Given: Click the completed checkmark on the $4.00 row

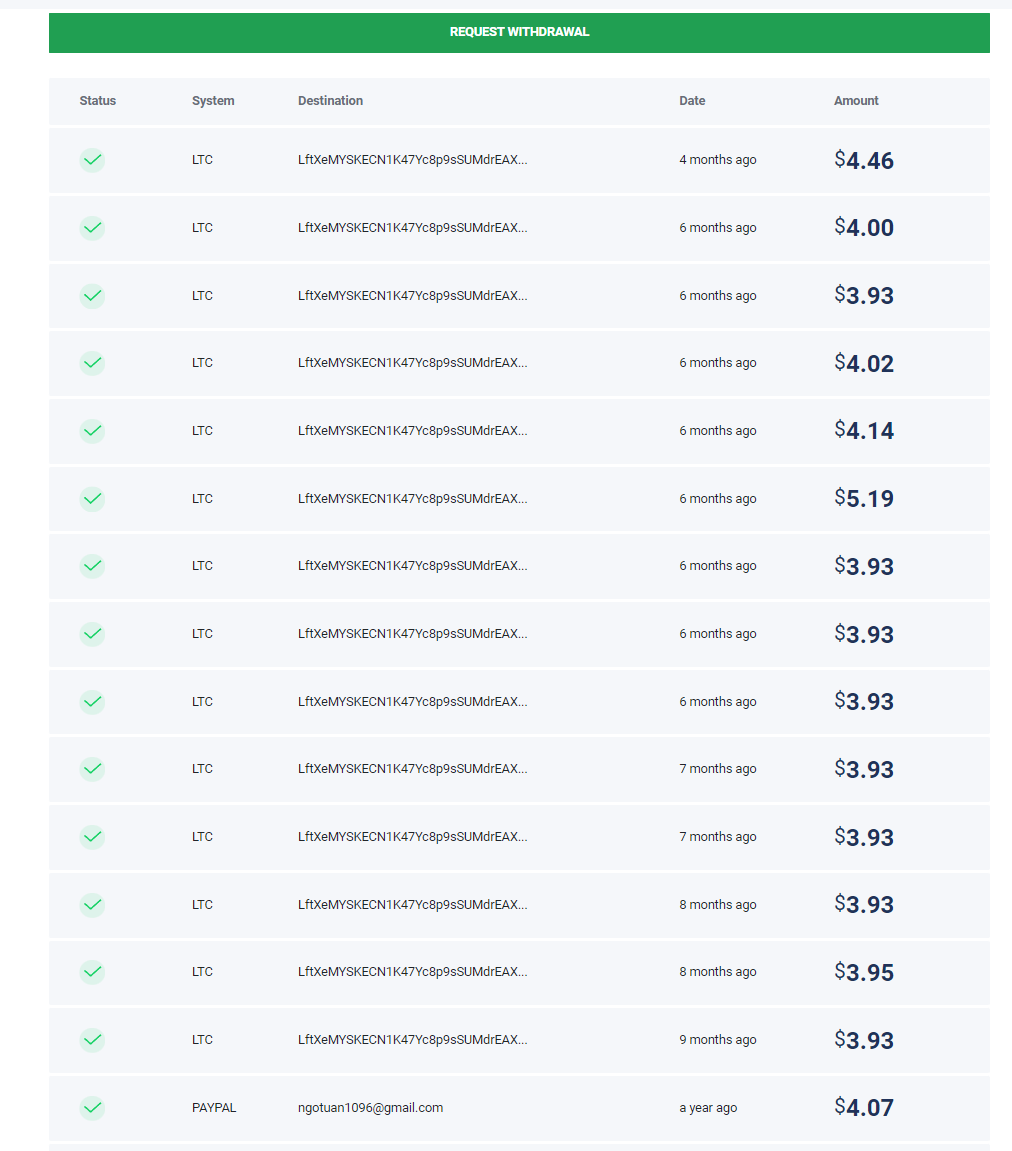Looking at the screenshot, I should tap(92, 228).
